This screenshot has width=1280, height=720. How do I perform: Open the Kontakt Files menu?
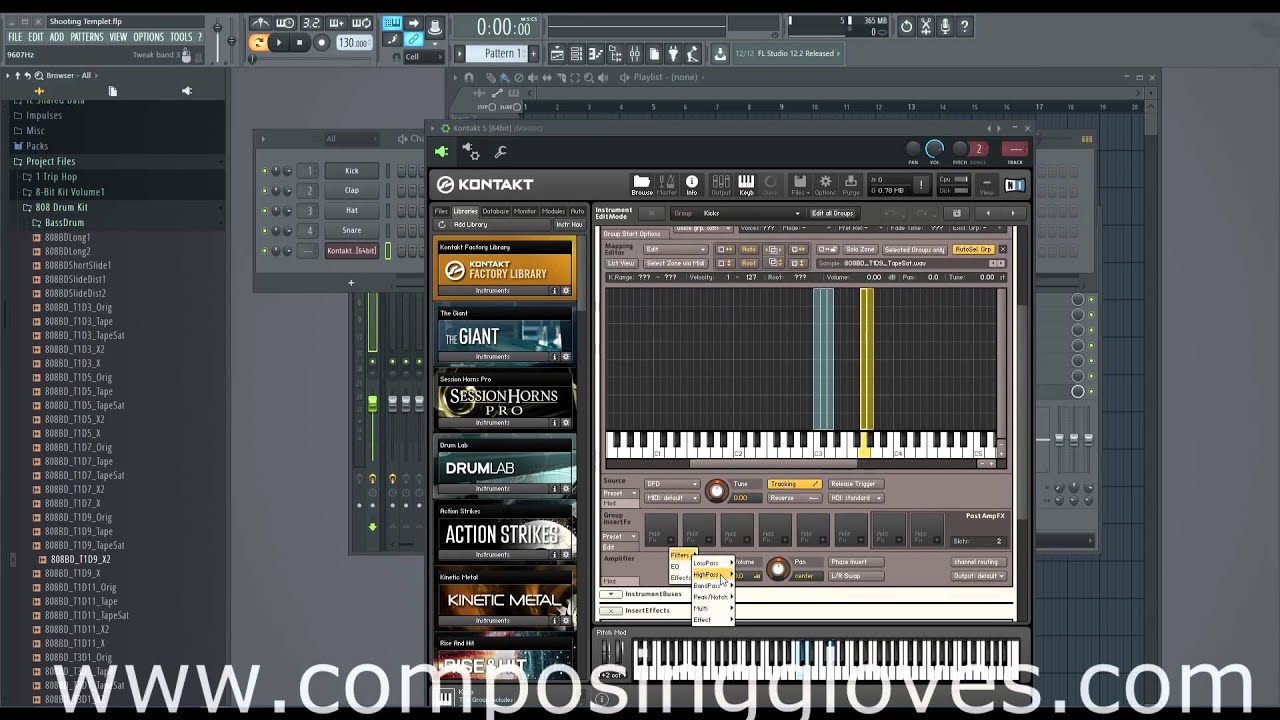799,184
